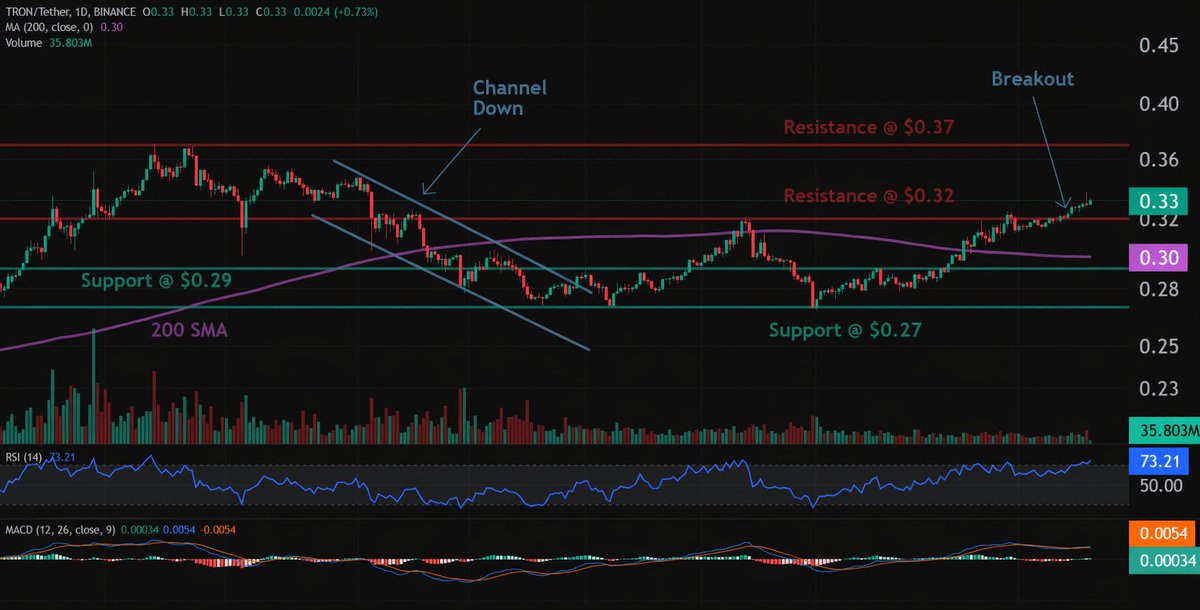Select the 'Resistance @ $0.32' label

868,195
